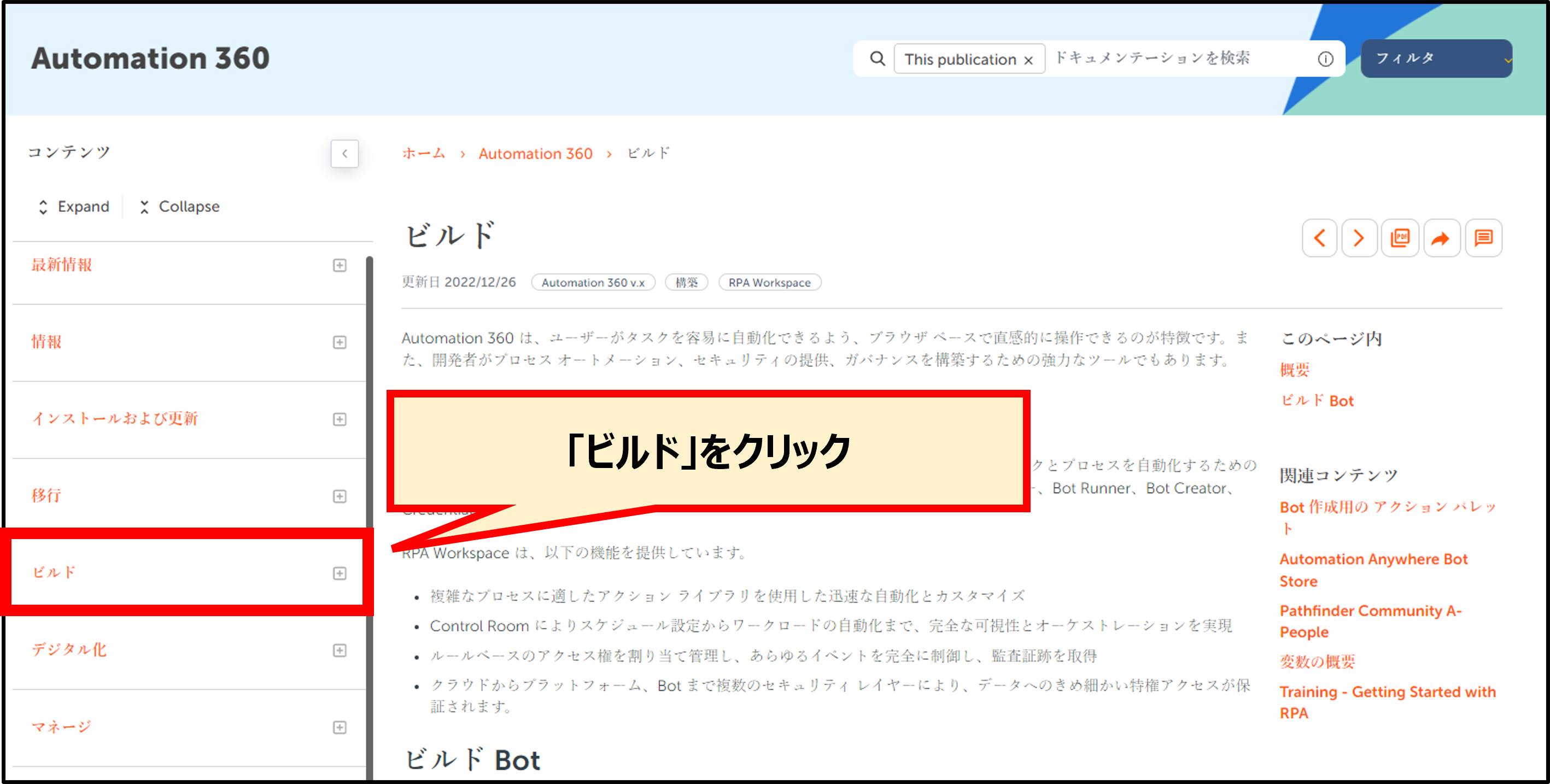Viewport: 1550px width, 784px height.
Task: Click the PDF export icon
Action: tap(1400, 238)
